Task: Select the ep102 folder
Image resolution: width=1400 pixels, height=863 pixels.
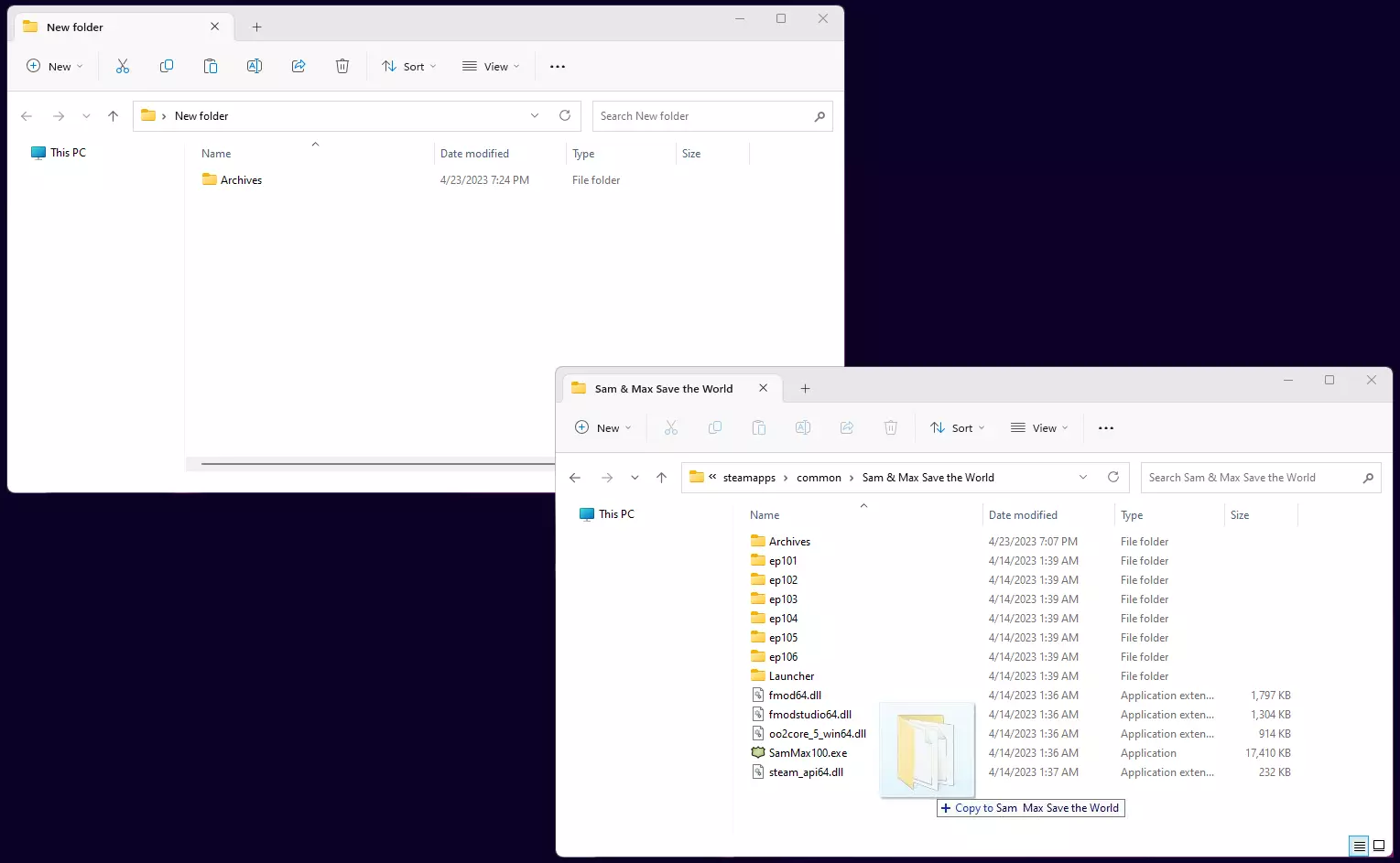Action: tap(774, 580)
